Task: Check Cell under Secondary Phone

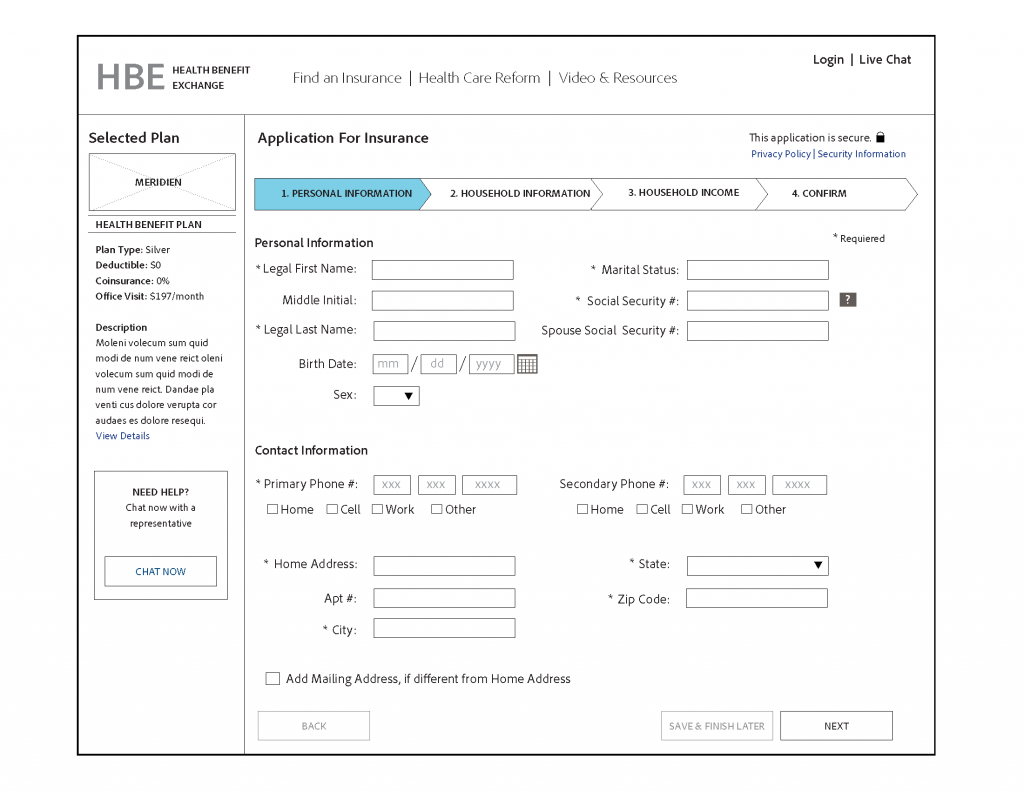Action: tap(642, 509)
